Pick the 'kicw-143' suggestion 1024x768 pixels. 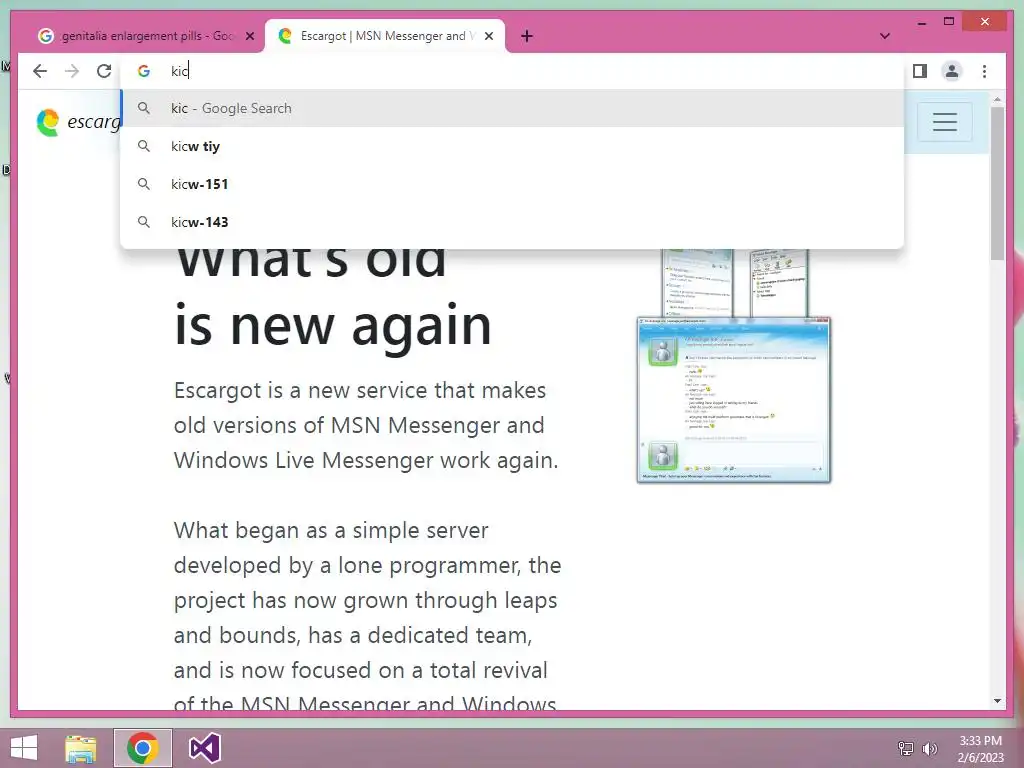[x=512, y=222]
